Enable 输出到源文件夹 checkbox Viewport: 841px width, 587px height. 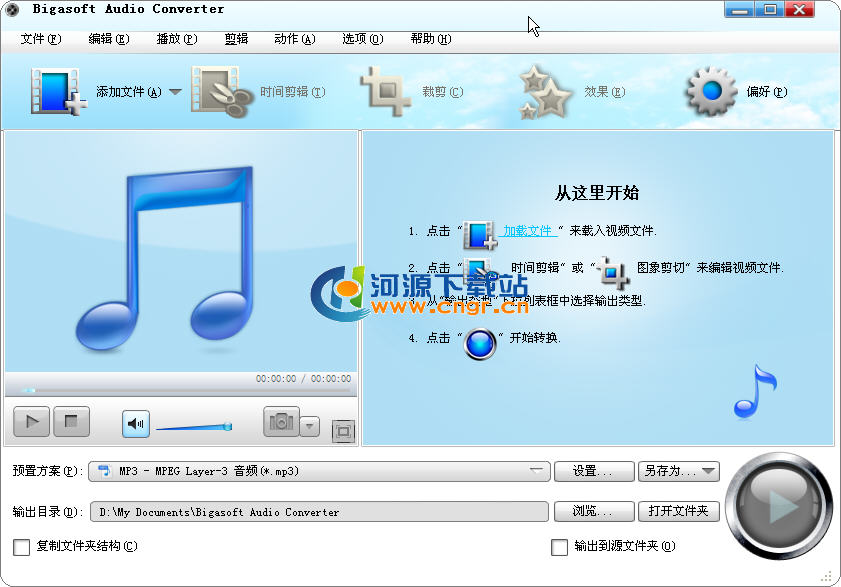click(560, 547)
